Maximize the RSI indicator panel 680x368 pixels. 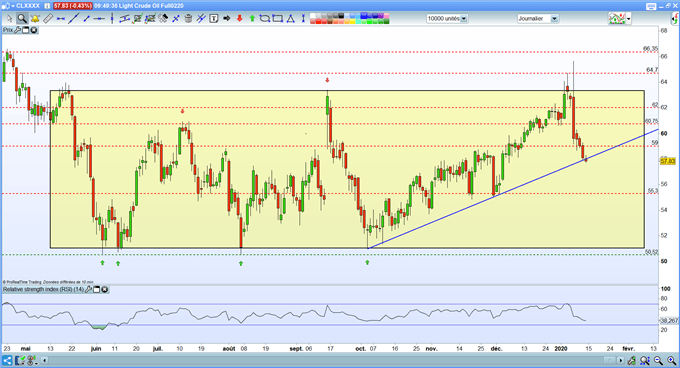tap(97, 289)
